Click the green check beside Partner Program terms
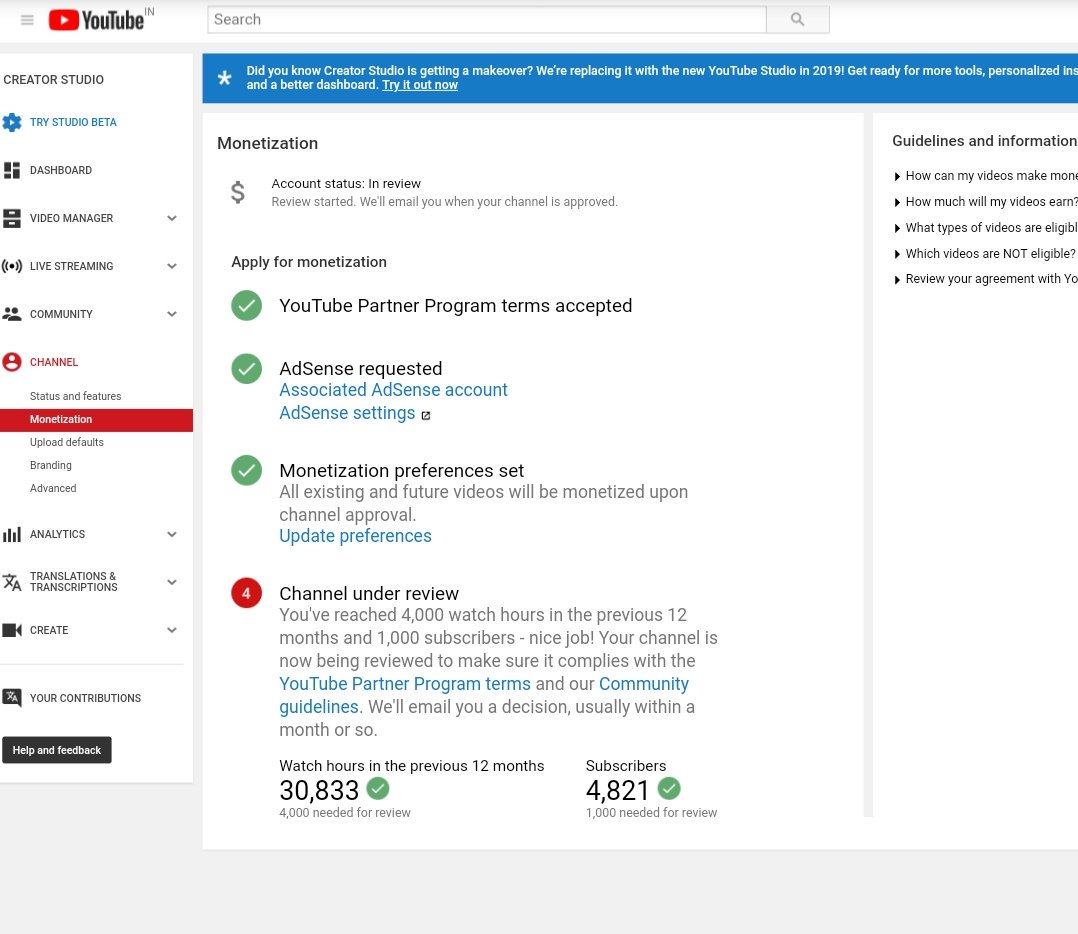Viewport: 1078px width, 934px height. [x=246, y=306]
